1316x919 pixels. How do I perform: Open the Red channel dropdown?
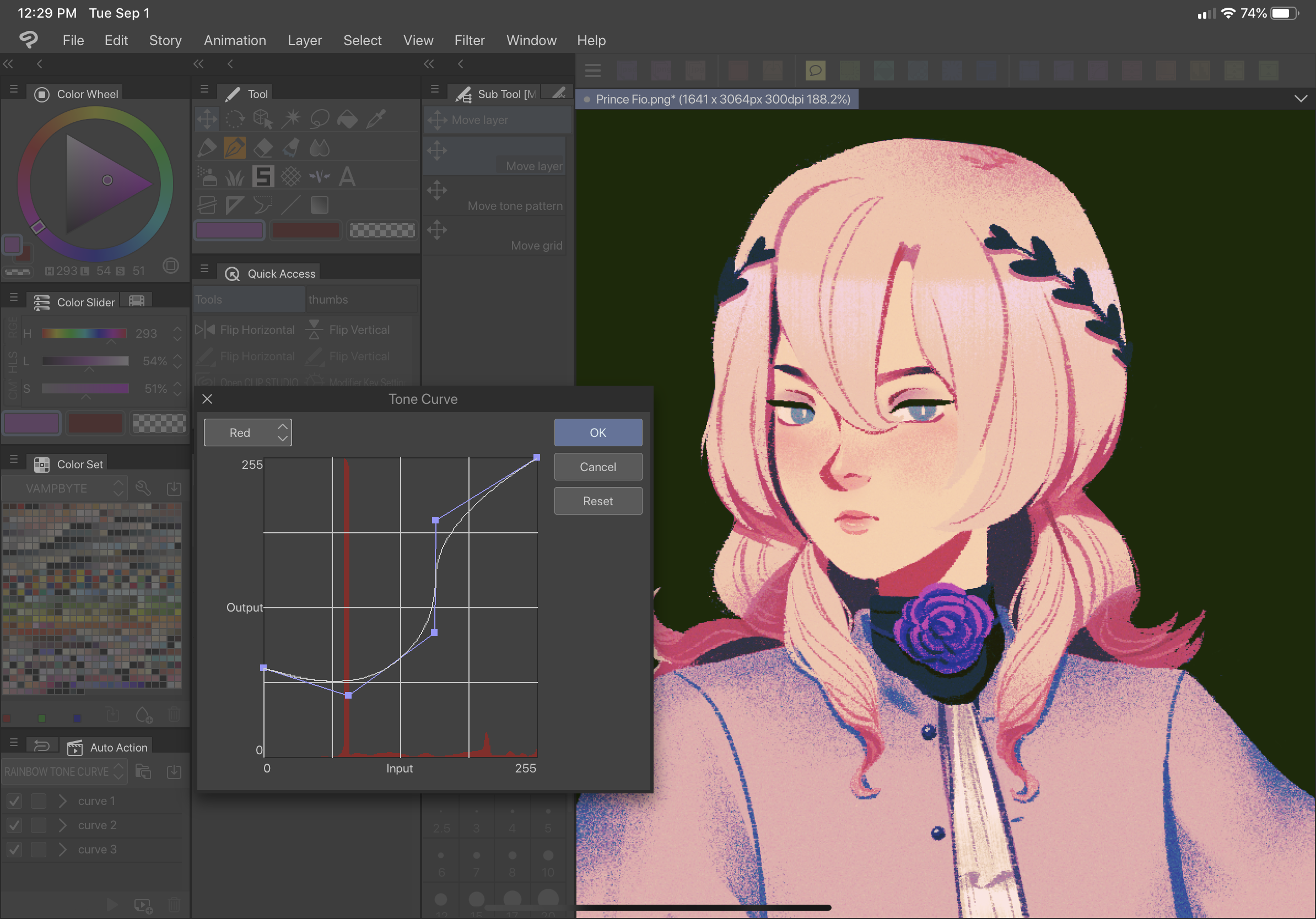pyautogui.click(x=247, y=433)
